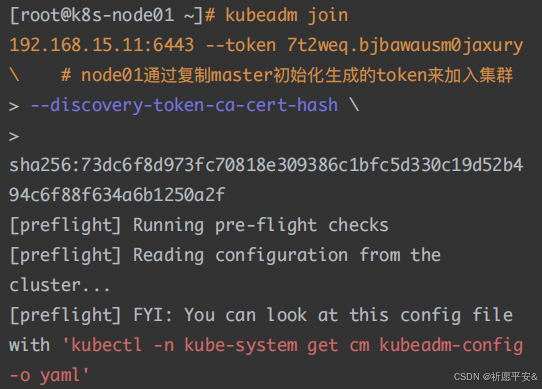542x389 pixels.
Task: Click the hash continuation 94c6f88f634a6b1250a2f
Action: (x=117, y=195)
